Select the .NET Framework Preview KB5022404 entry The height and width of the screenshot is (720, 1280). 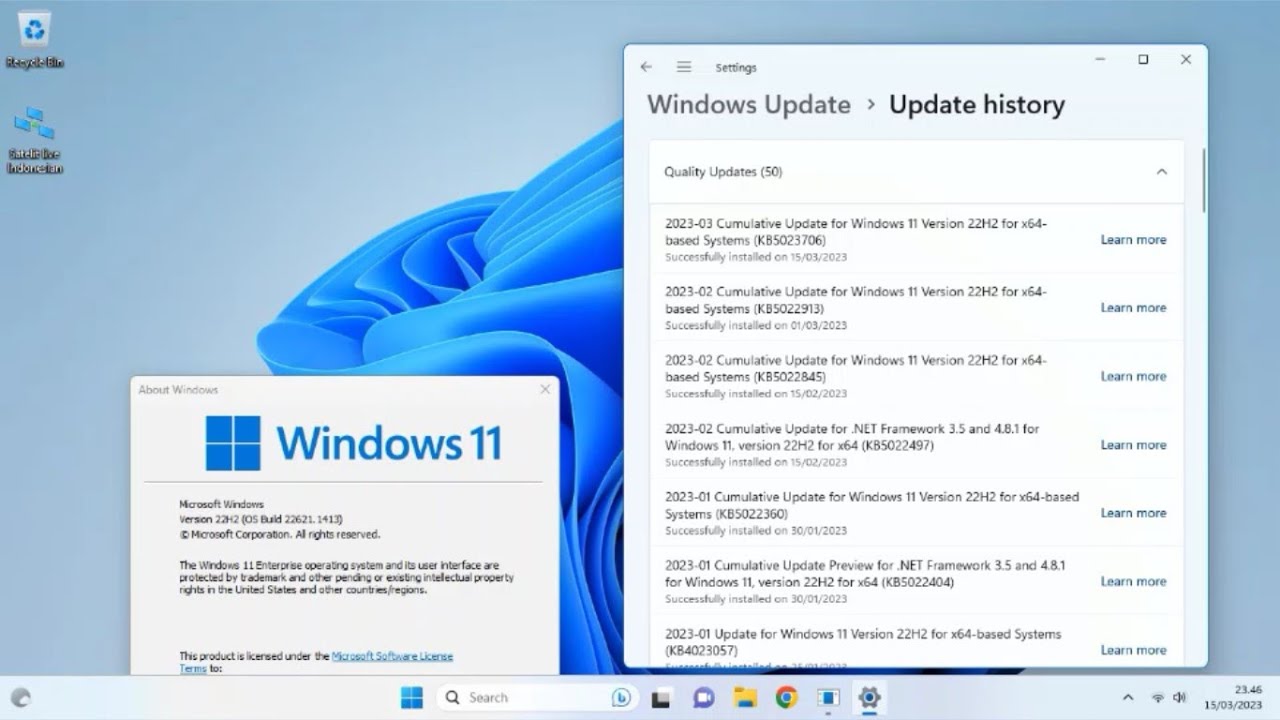pyautogui.click(x=916, y=582)
